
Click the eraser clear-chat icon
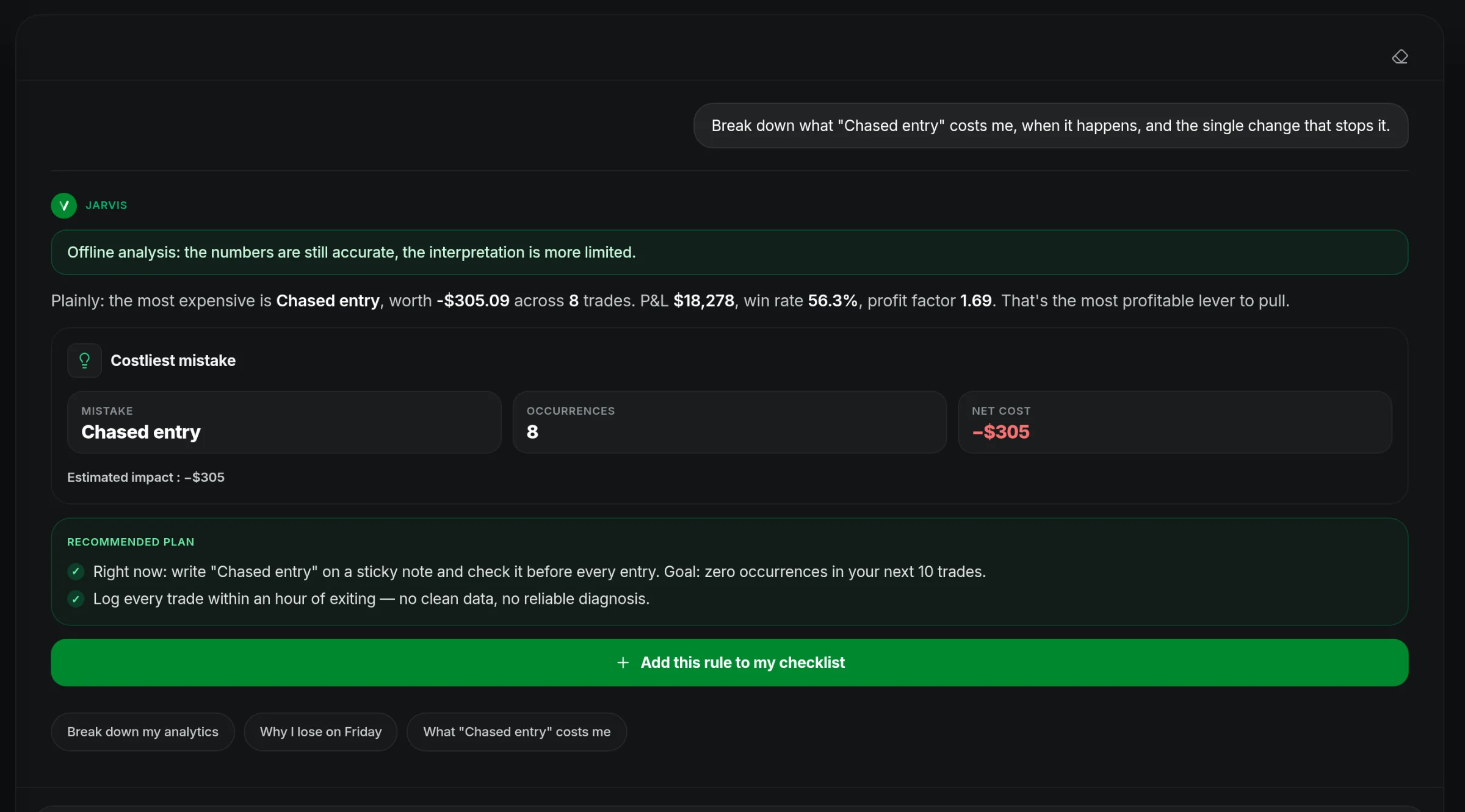pyautogui.click(x=1400, y=57)
